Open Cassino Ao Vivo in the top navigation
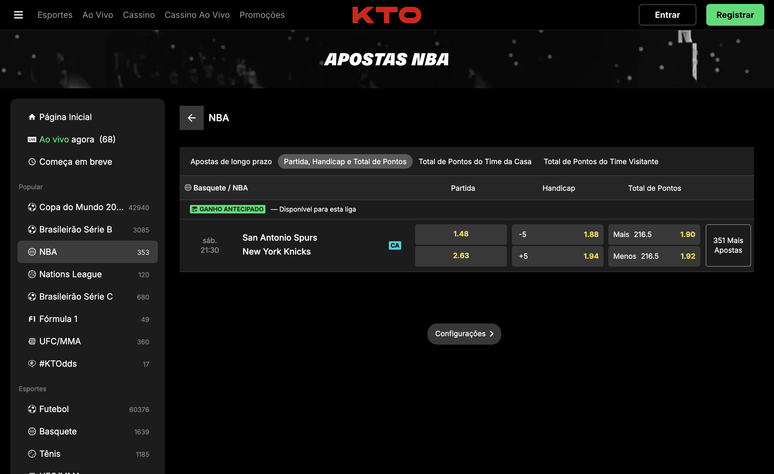Image resolution: width=774 pixels, height=474 pixels. pos(197,15)
